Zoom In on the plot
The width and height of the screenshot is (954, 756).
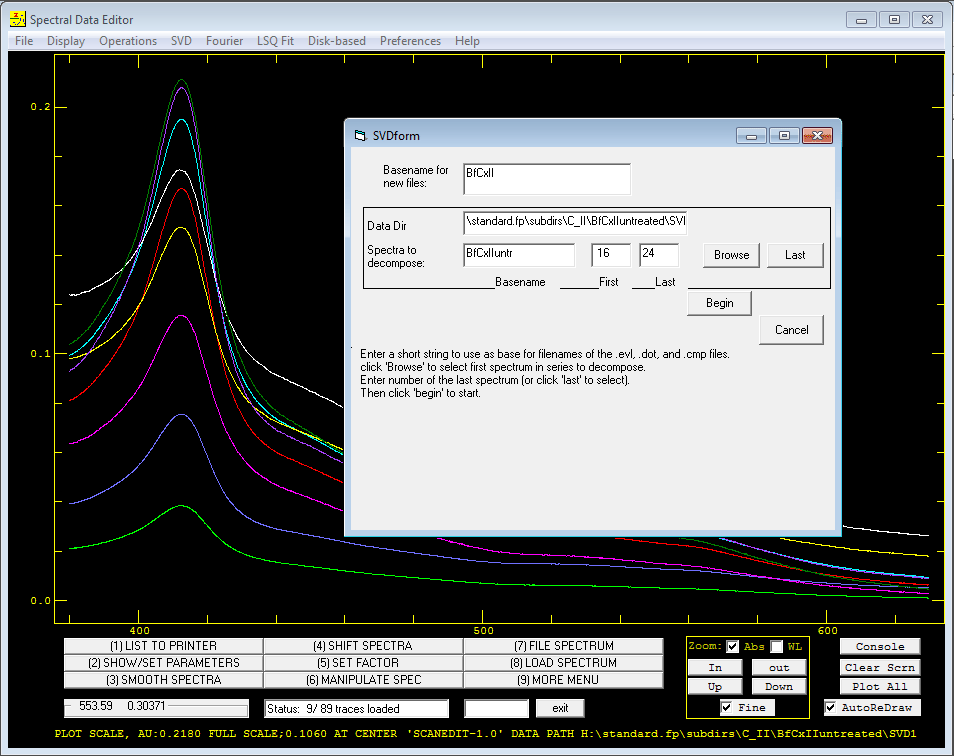click(x=715, y=668)
